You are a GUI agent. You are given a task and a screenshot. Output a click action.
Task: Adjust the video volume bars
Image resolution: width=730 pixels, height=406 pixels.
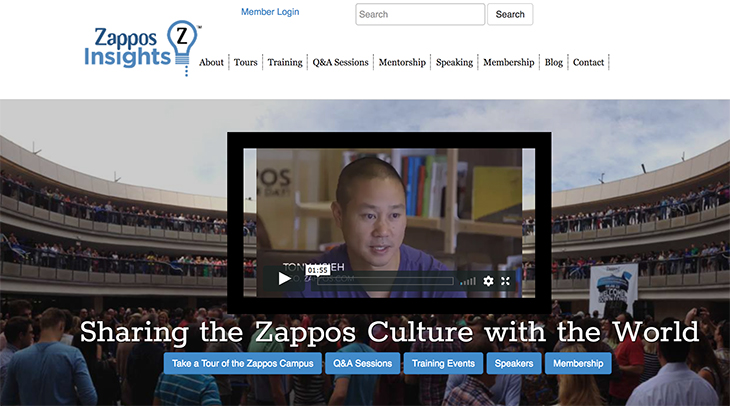tap(468, 281)
